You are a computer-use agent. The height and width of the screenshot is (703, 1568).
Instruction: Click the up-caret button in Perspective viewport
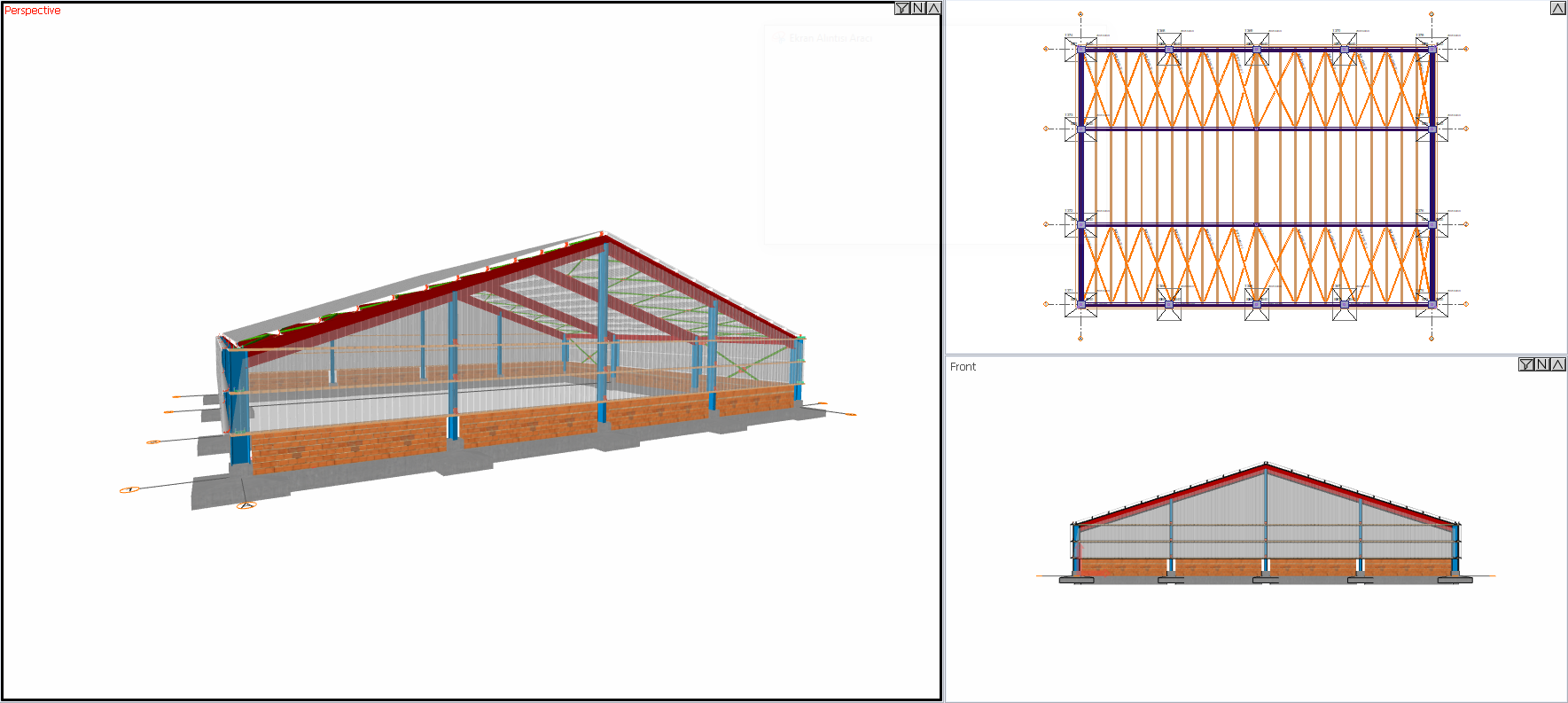933,8
